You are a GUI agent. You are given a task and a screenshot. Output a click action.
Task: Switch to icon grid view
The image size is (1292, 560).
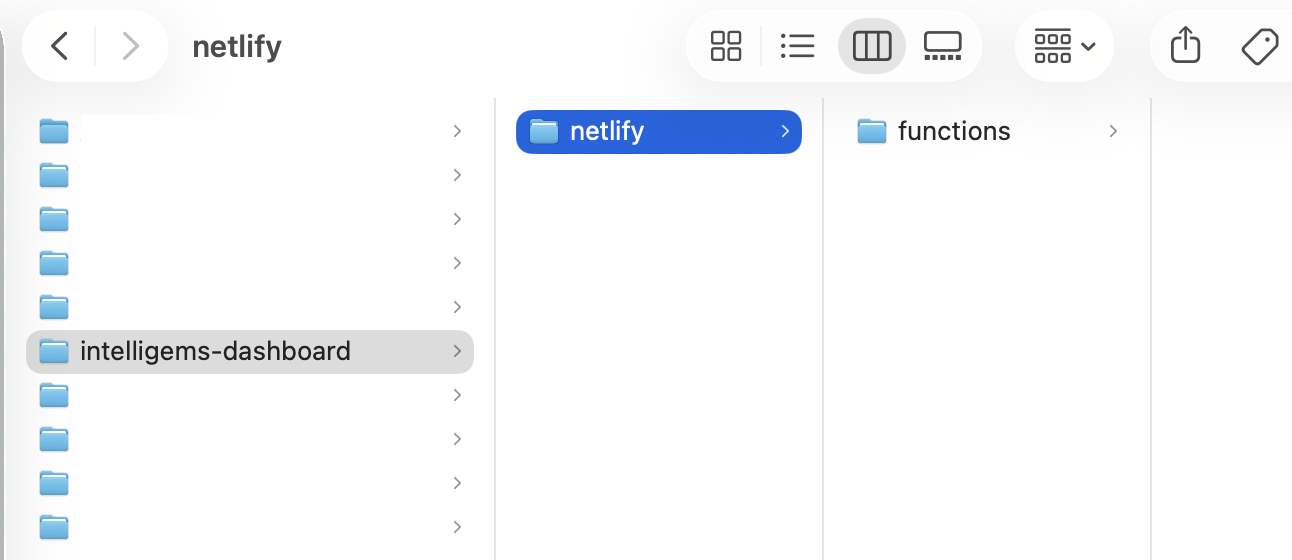[x=725, y=46]
